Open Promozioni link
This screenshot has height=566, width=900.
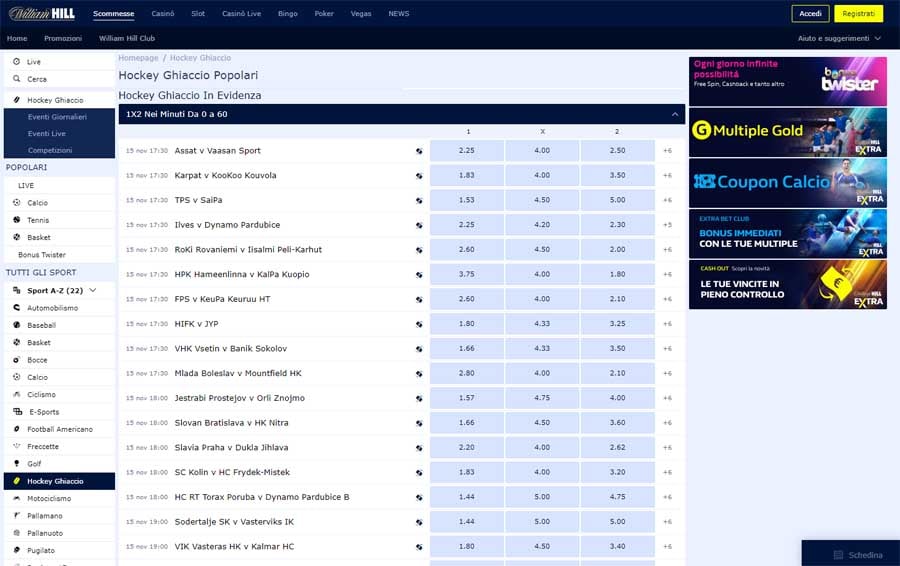pyautogui.click(x=63, y=38)
